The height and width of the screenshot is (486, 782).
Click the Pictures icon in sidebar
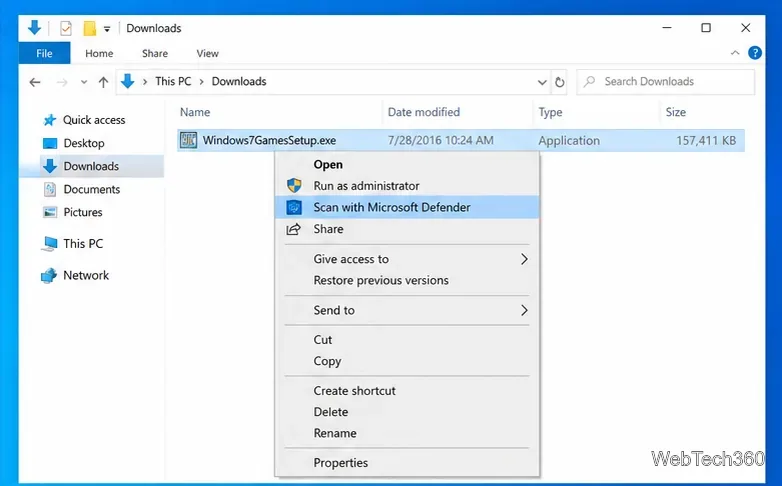click(50, 213)
